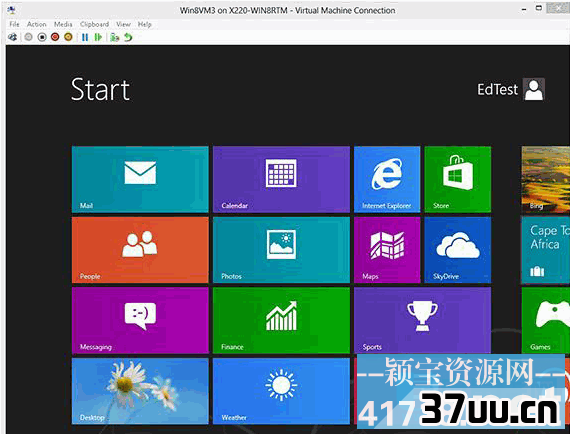Viewport: 570px width, 434px height.
Task: Open the Cape Town travel tile
Action: 546,250
